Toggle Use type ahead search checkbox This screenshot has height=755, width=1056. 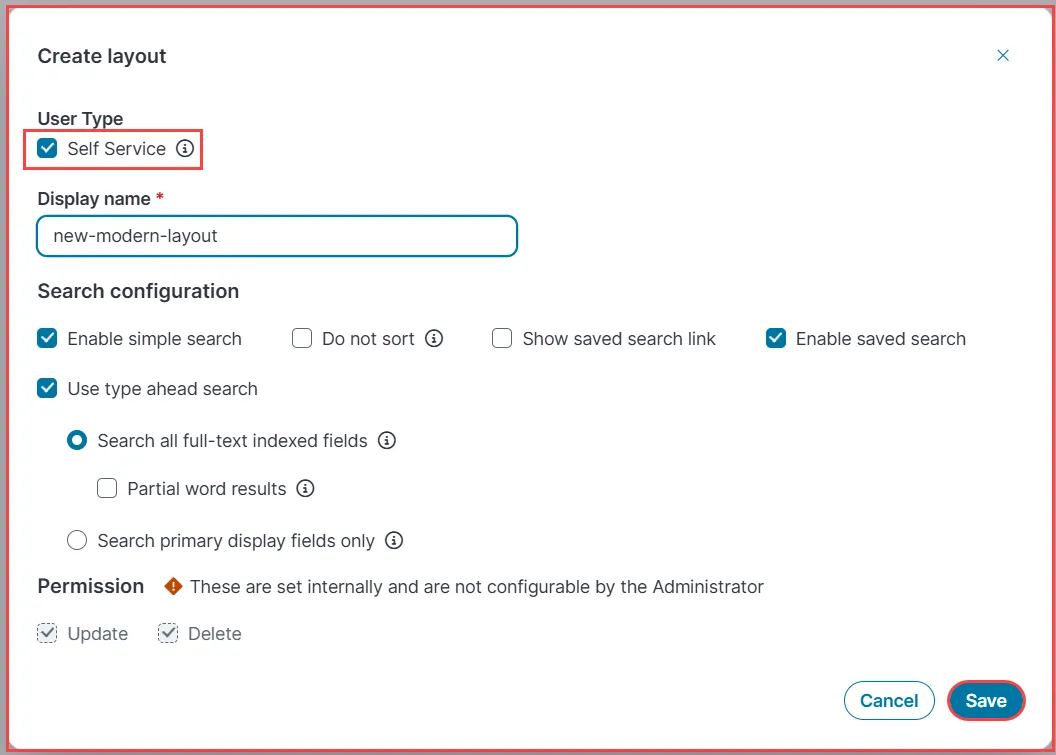click(x=47, y=388)
